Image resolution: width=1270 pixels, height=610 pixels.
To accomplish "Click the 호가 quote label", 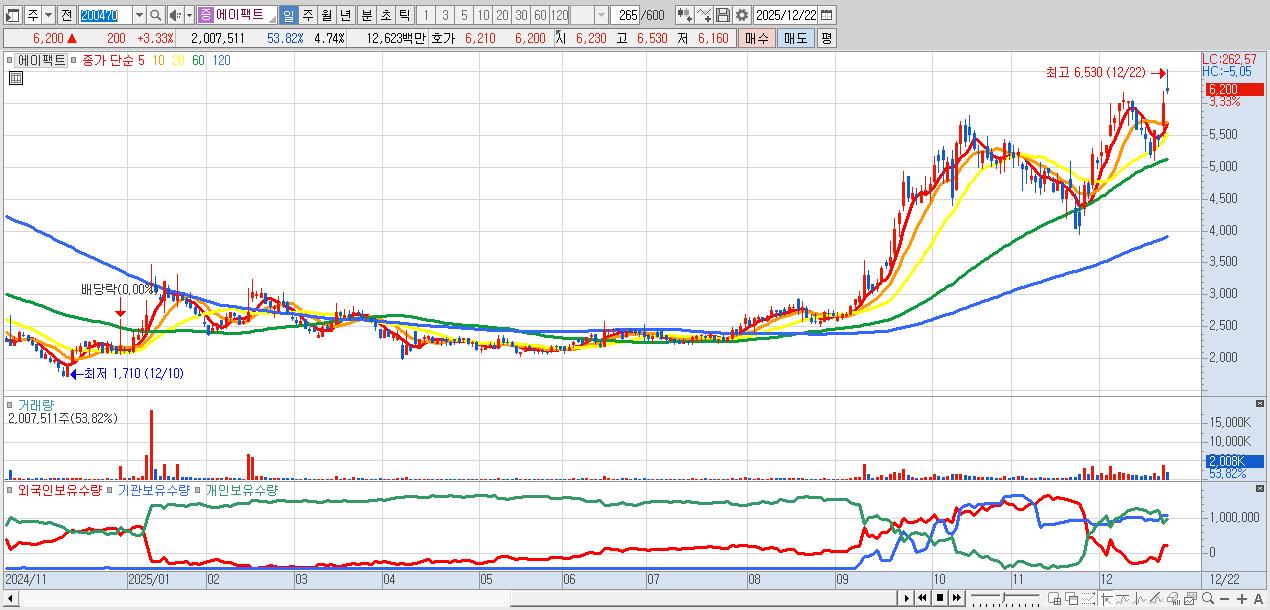I will click(x=442, y=38).
